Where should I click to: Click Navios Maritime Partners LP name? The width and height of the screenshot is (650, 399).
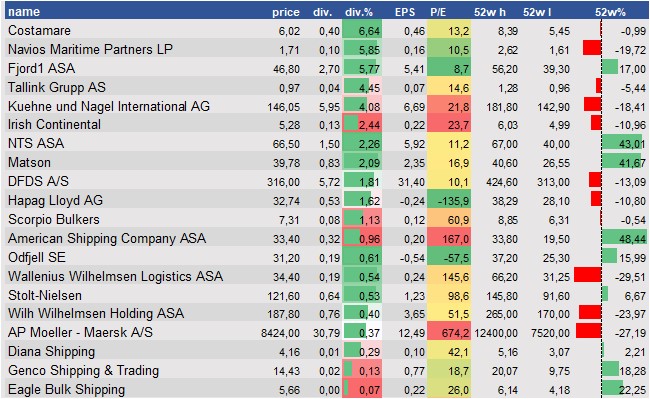point(90,49)
